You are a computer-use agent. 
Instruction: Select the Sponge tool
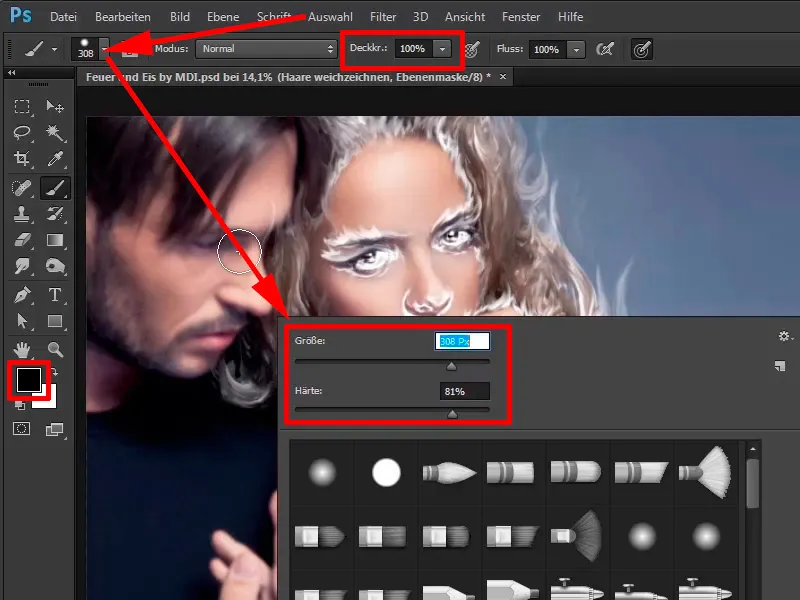[x=55, y=266]
